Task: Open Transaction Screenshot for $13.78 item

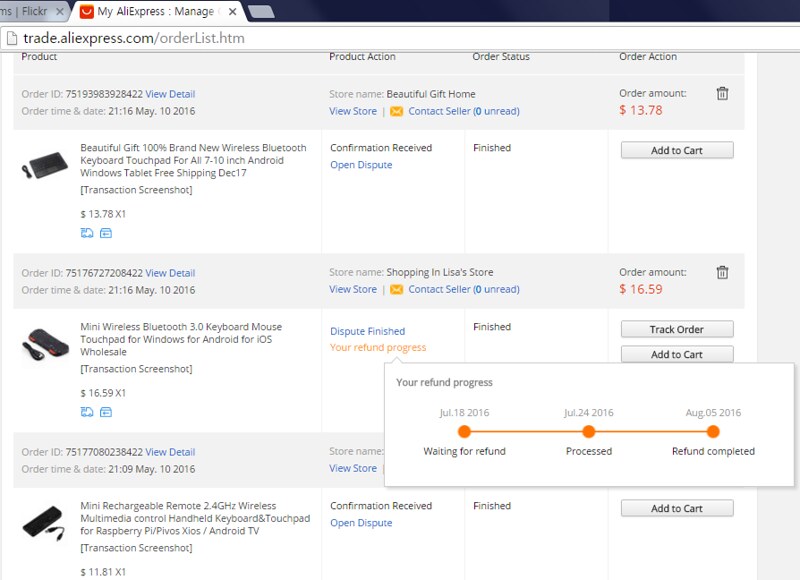Action: click(136, 190)
